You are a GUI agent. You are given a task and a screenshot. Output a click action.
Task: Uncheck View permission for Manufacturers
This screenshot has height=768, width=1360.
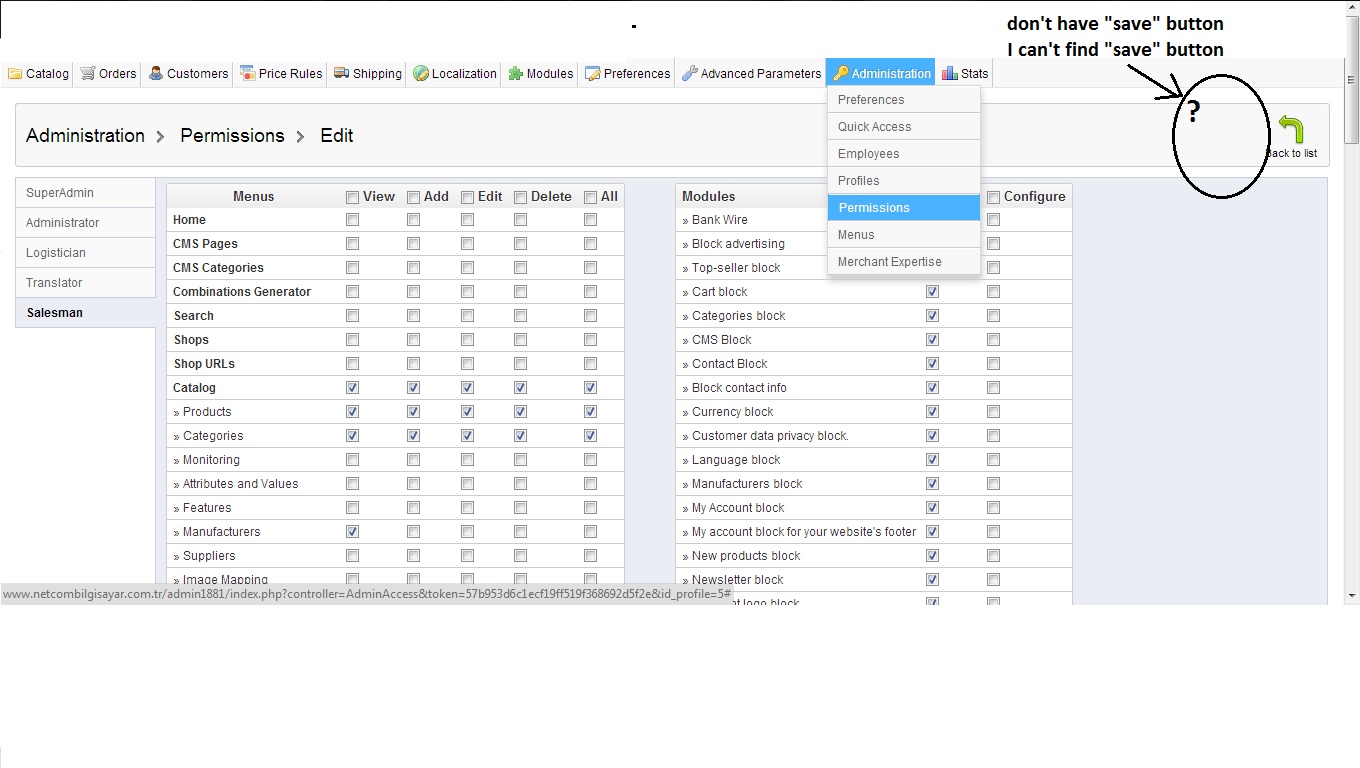point(352,532)
